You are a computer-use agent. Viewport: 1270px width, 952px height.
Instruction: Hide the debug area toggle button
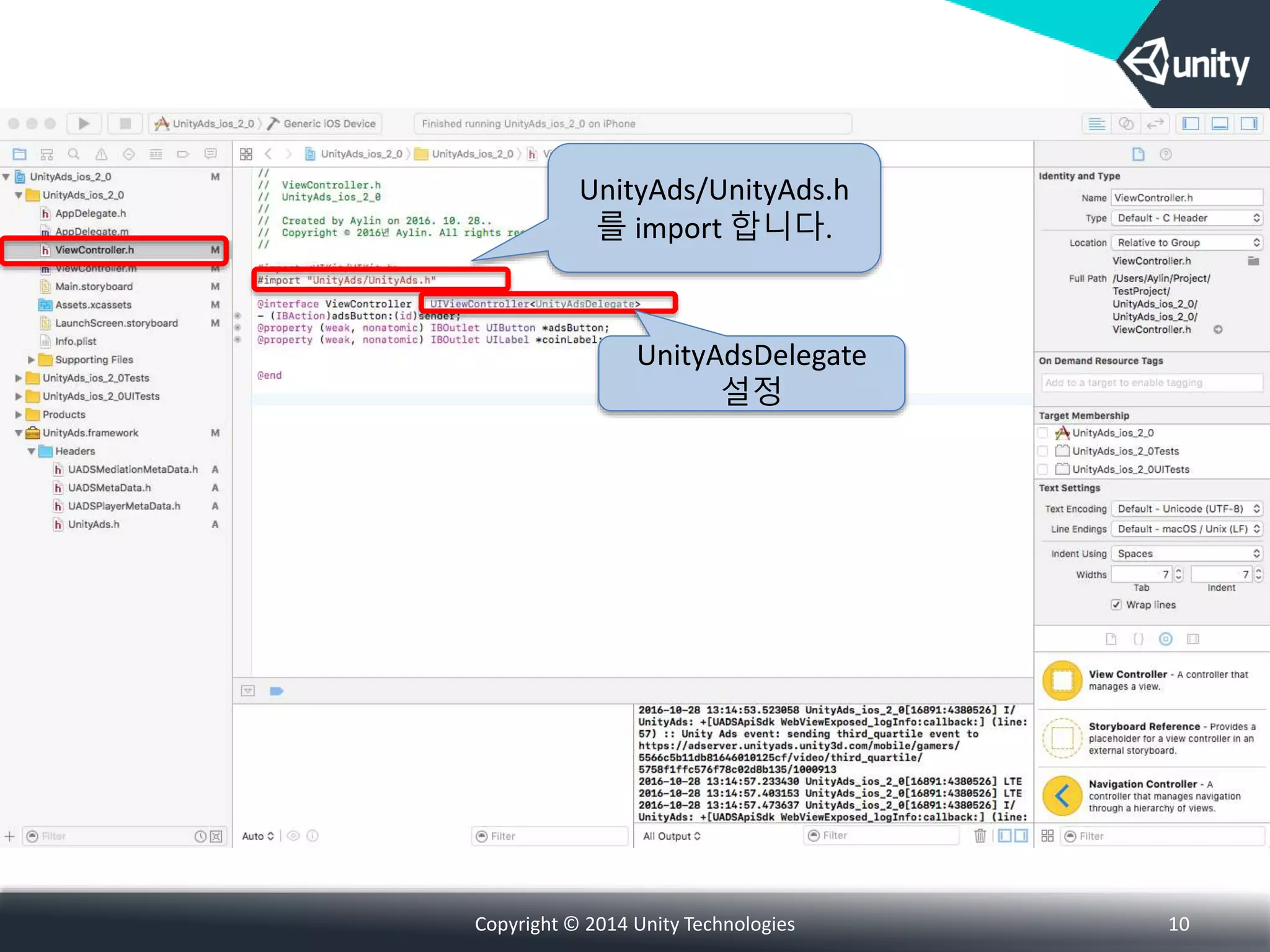(248, 691)
